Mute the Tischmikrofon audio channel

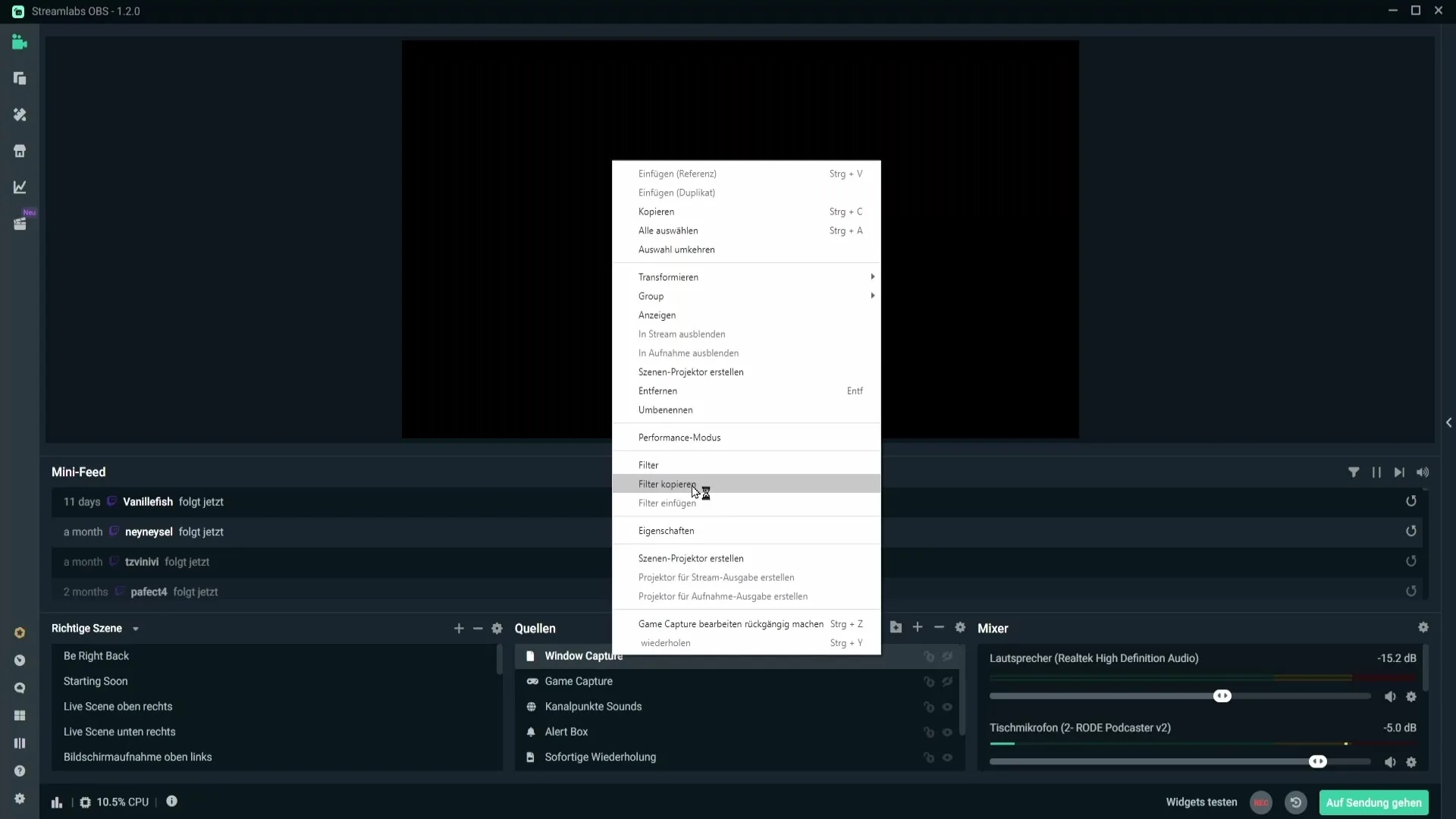point(1390,762)
